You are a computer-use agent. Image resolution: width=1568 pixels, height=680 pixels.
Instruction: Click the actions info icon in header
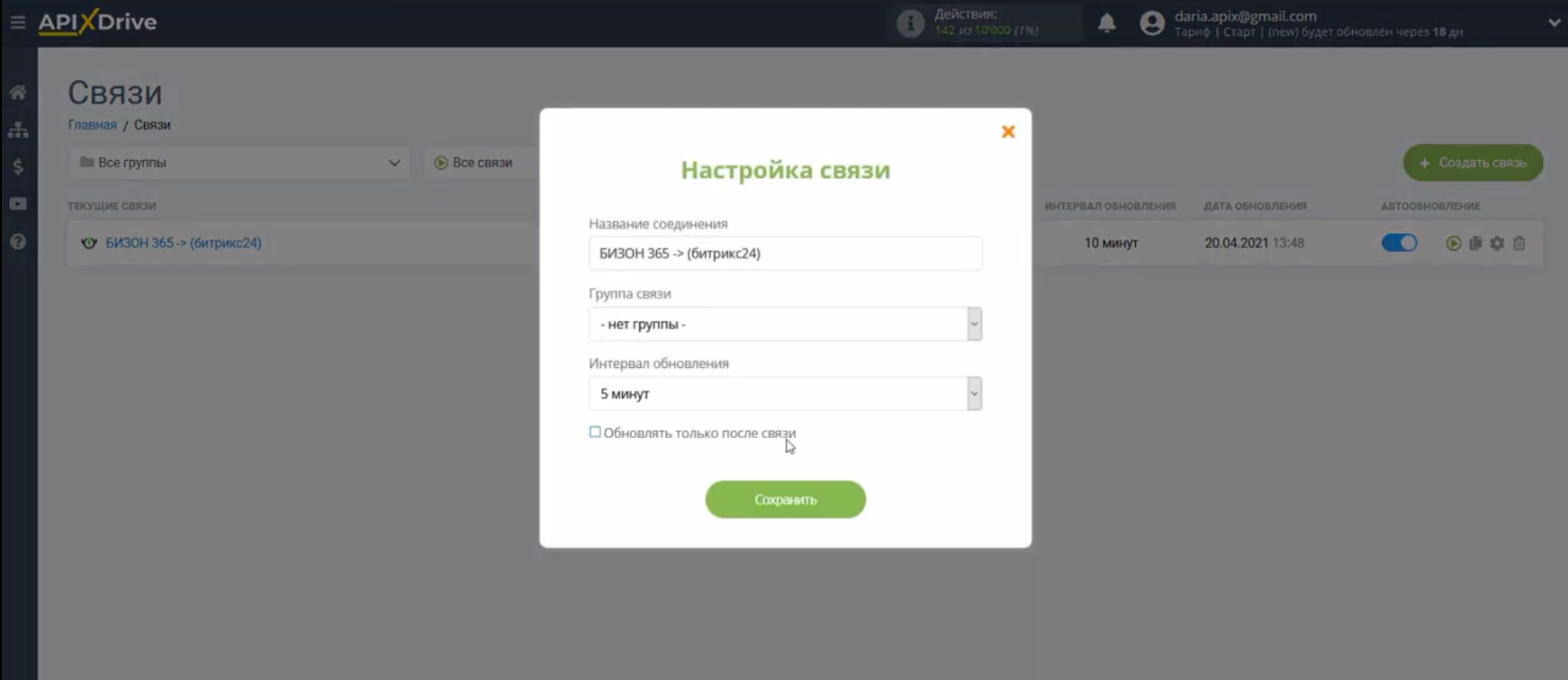pos(910,23)
